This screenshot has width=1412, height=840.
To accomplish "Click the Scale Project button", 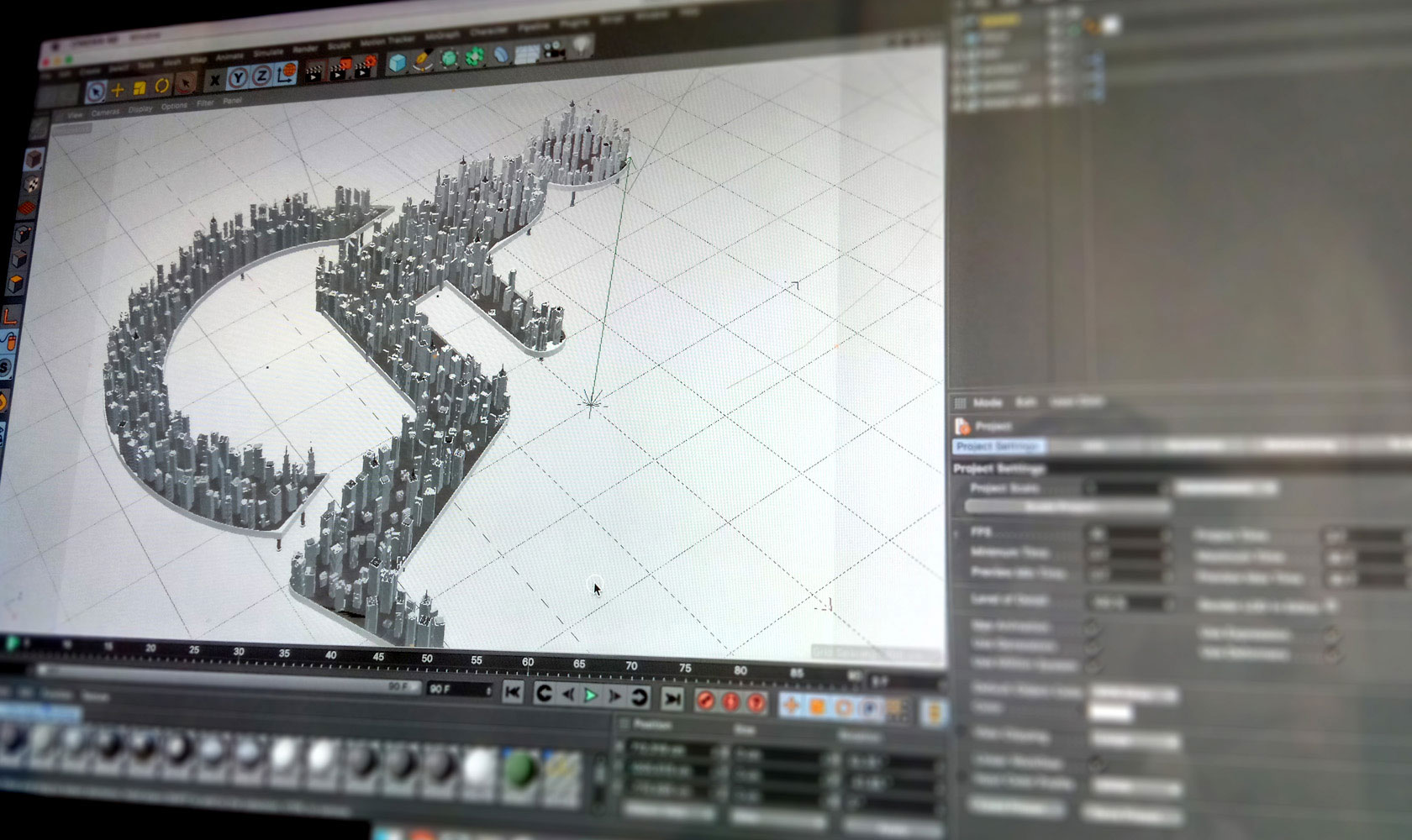I will click(x=1067, y=507).
